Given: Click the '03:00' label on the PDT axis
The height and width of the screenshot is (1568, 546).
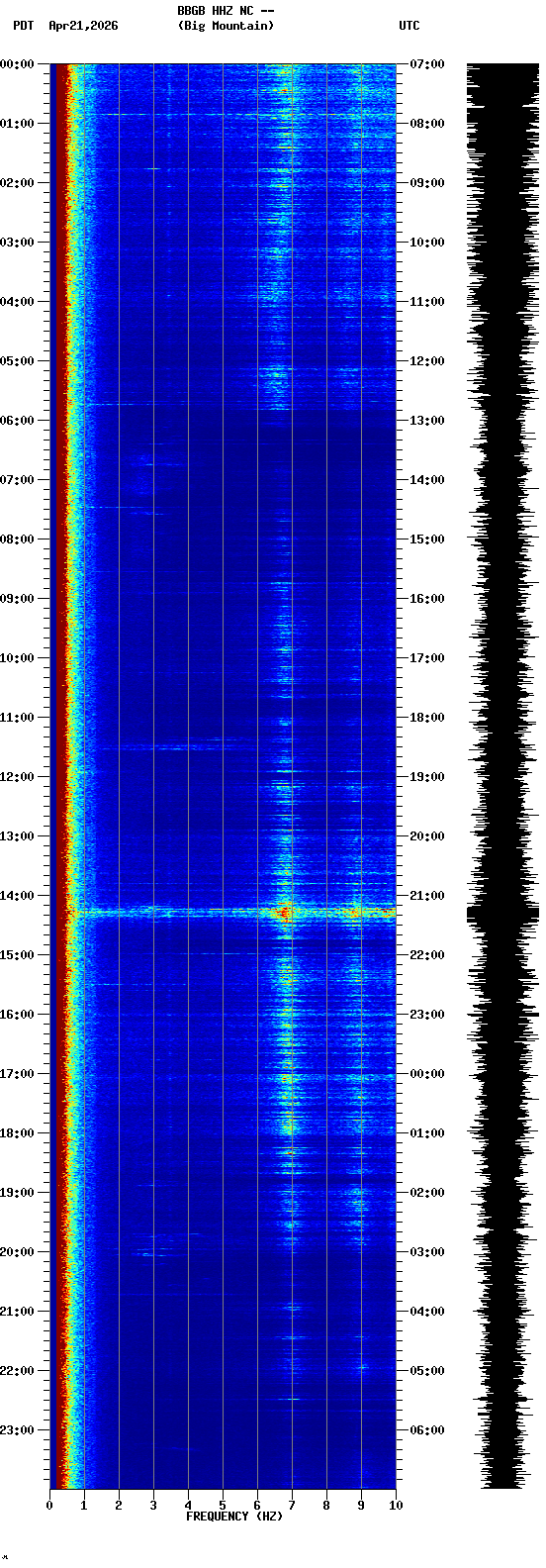Looking at the screenshot, I should pos(17,243).
